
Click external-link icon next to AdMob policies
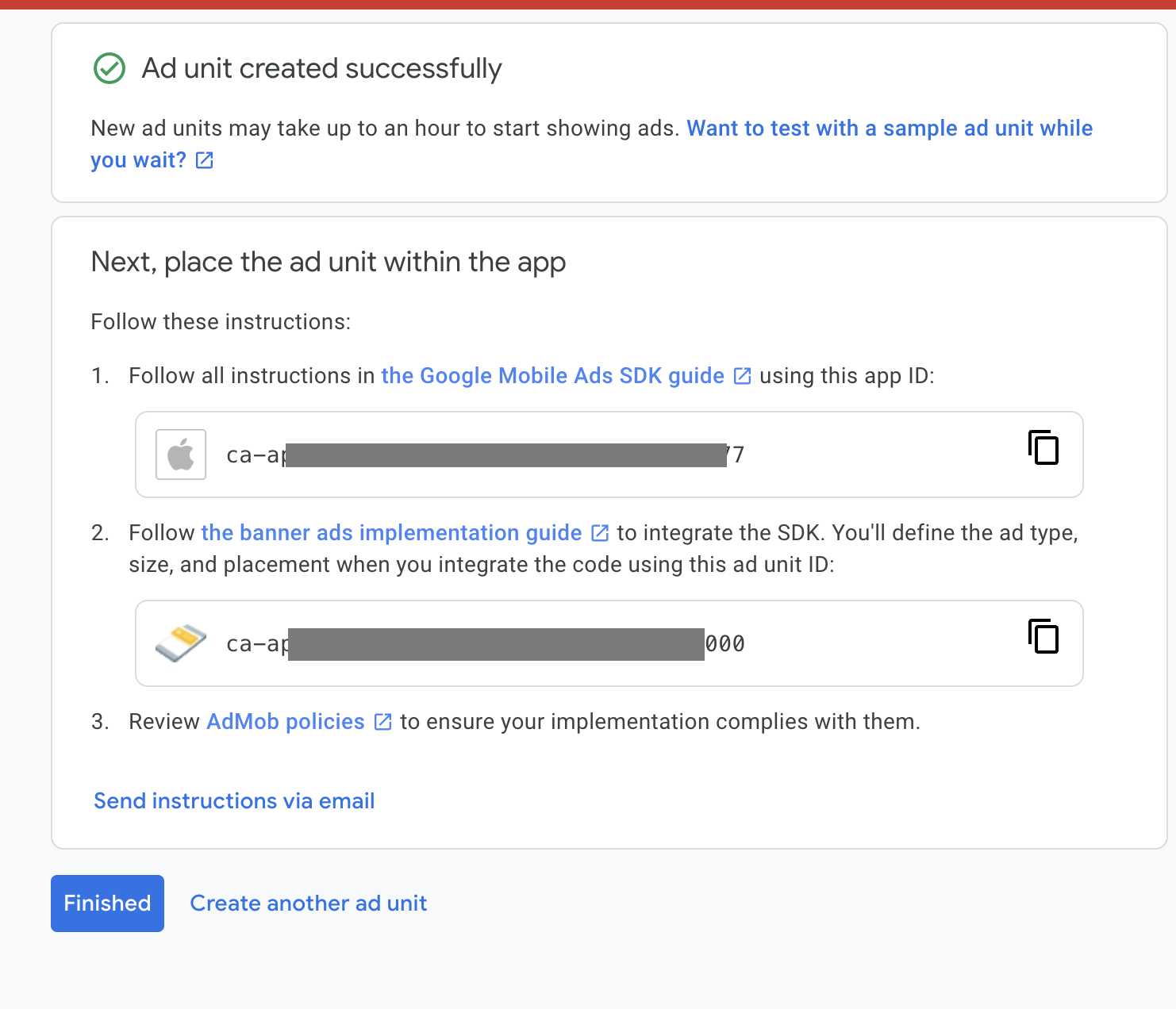pyautogui.click(x=383, y=722)
